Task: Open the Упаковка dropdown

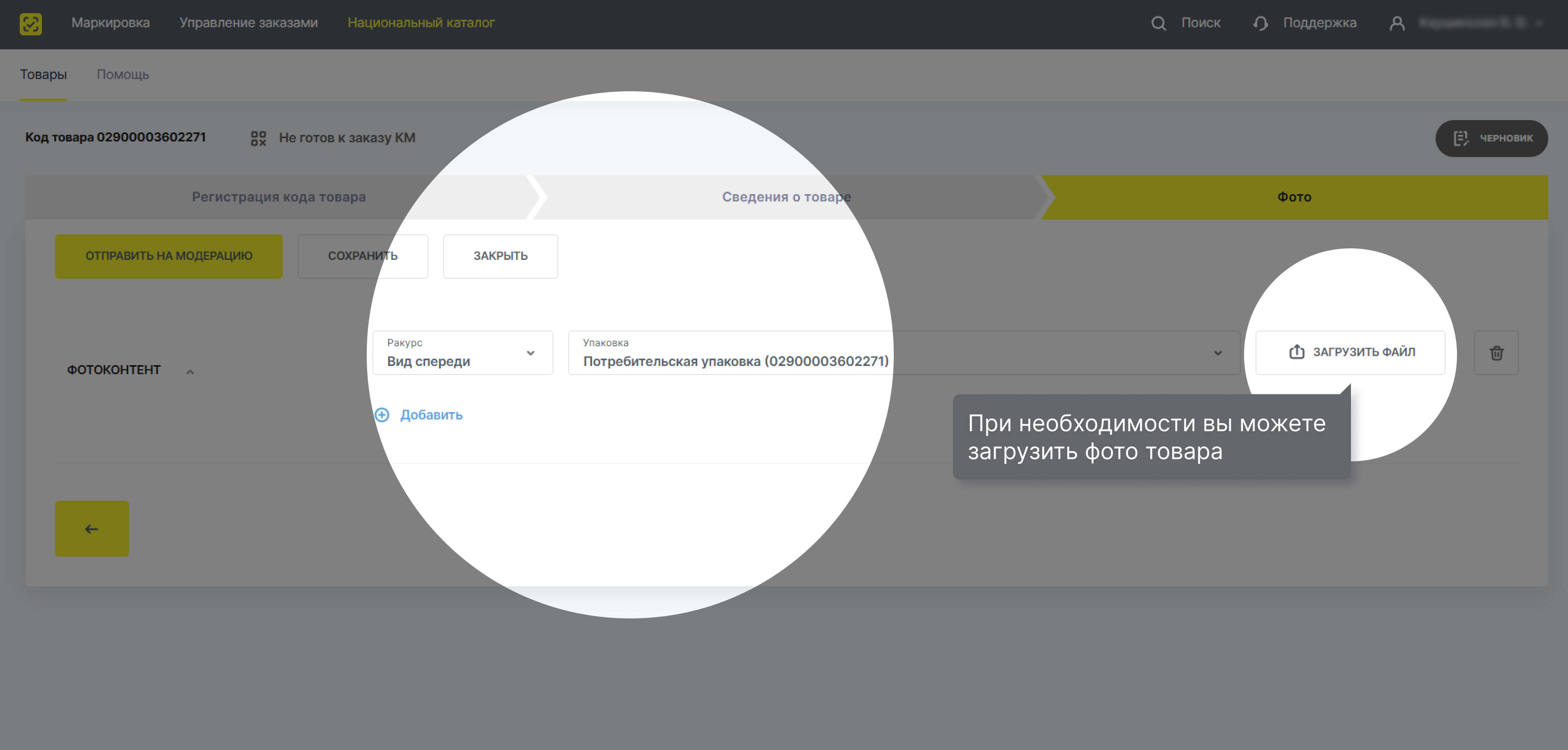Action: [x=903, y=353]
